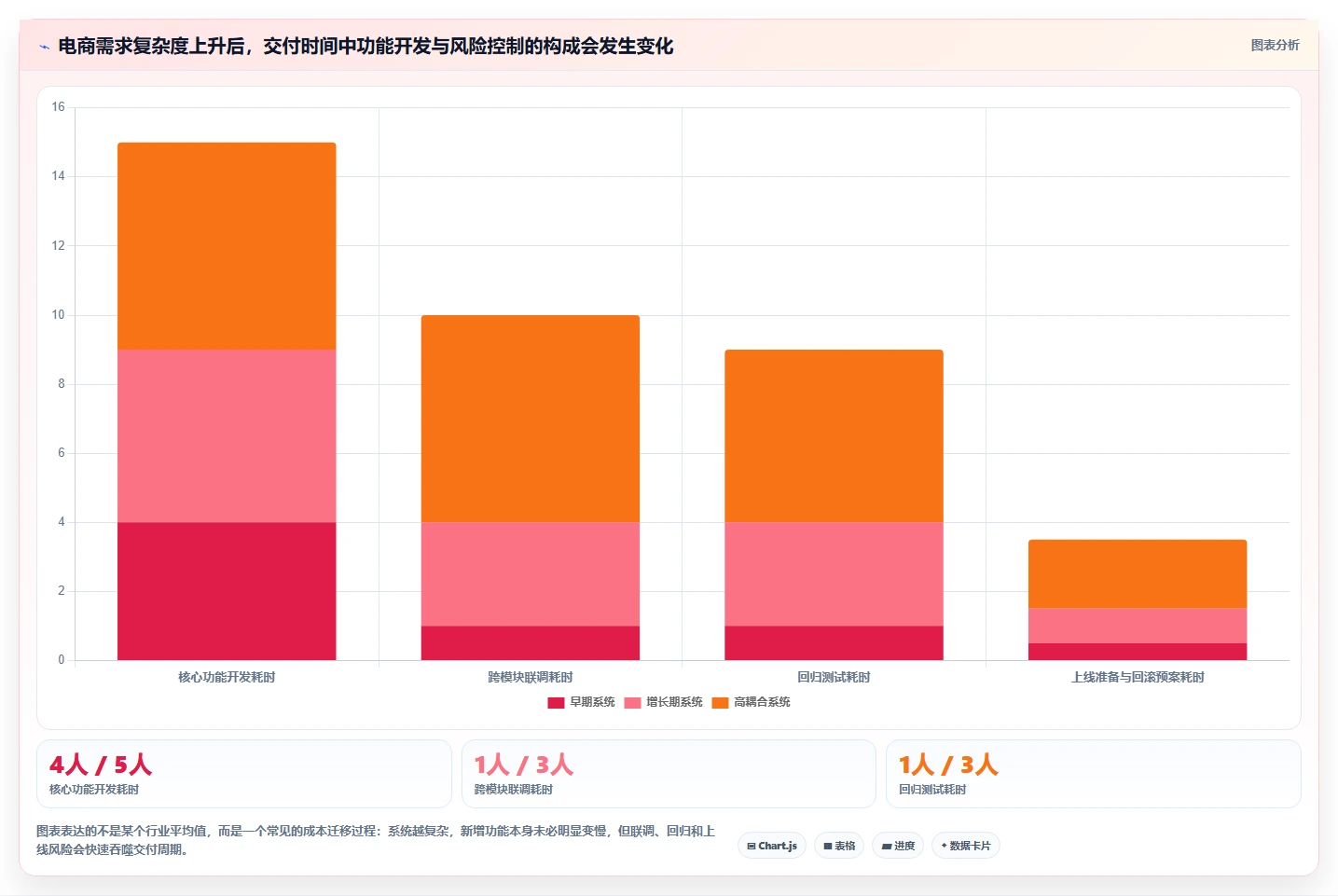
Task: Select the pink segment of 回归测试耗时 bar
Action: [834, 573]
